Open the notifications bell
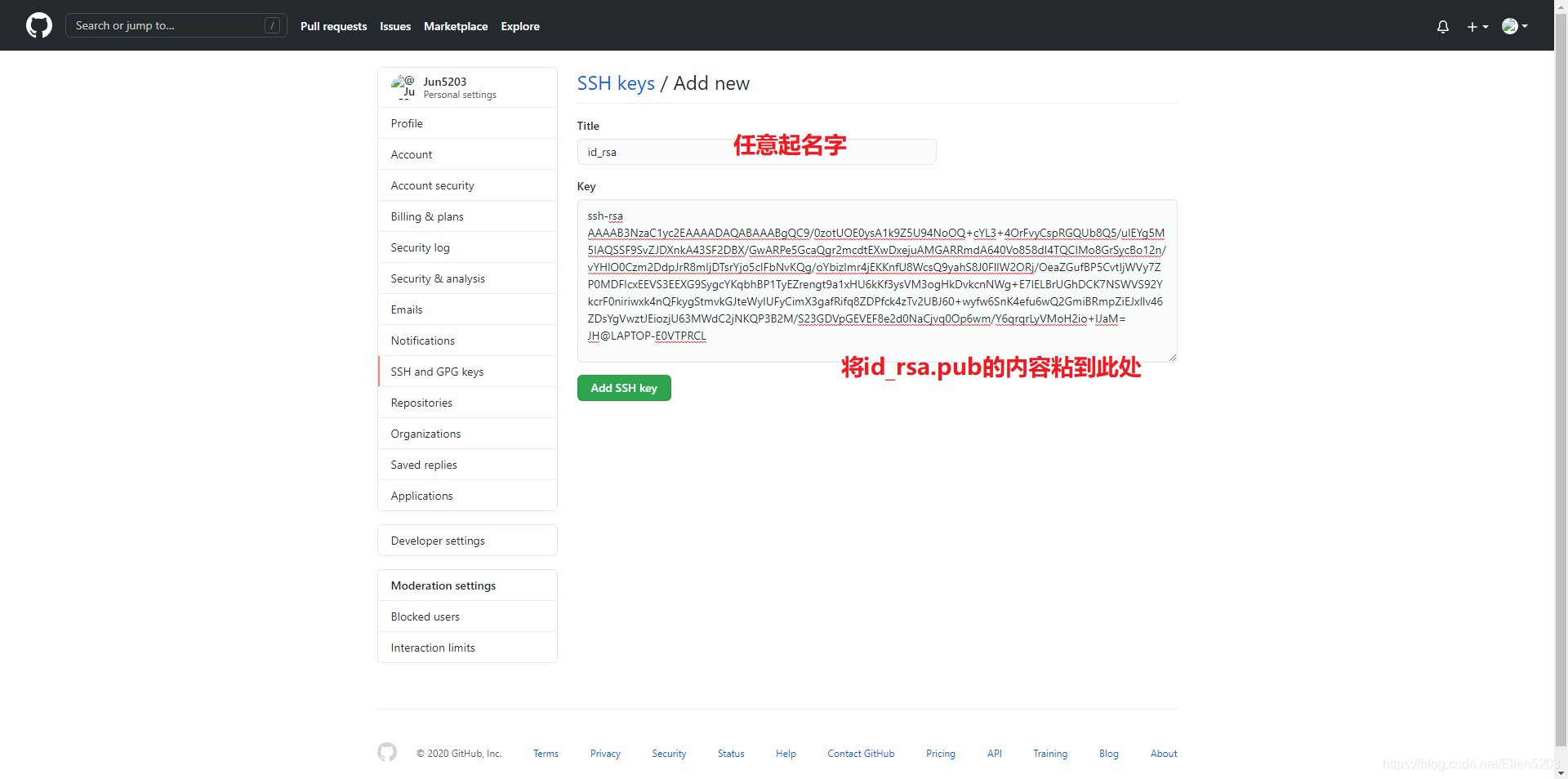Image resolution: width=1568 pixels, height=779 pixels. [1443, 26]
